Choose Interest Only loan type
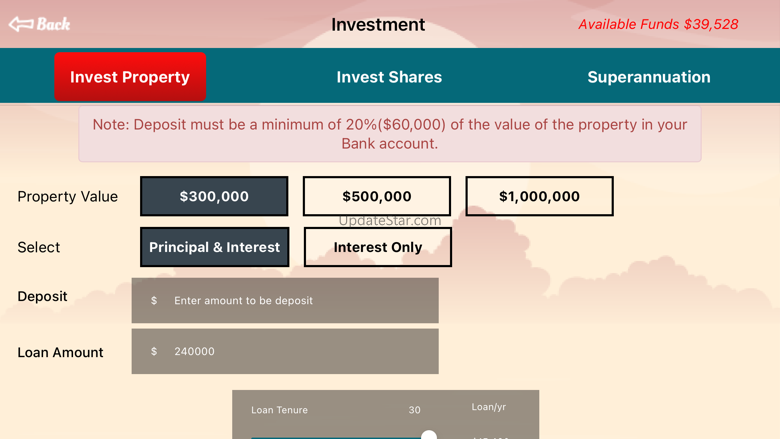780x439 pixels. point(378,247)
